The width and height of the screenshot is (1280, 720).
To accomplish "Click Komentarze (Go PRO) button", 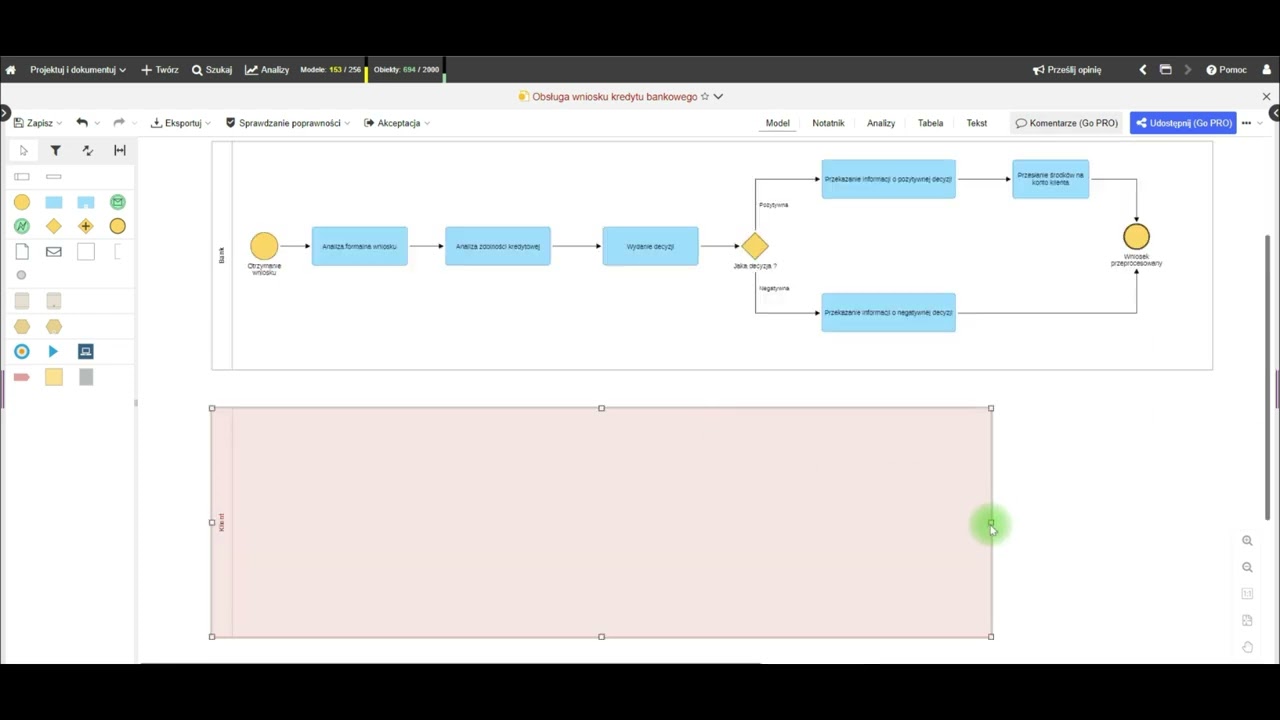I will pyautogui.click(x=1066, y=123).
